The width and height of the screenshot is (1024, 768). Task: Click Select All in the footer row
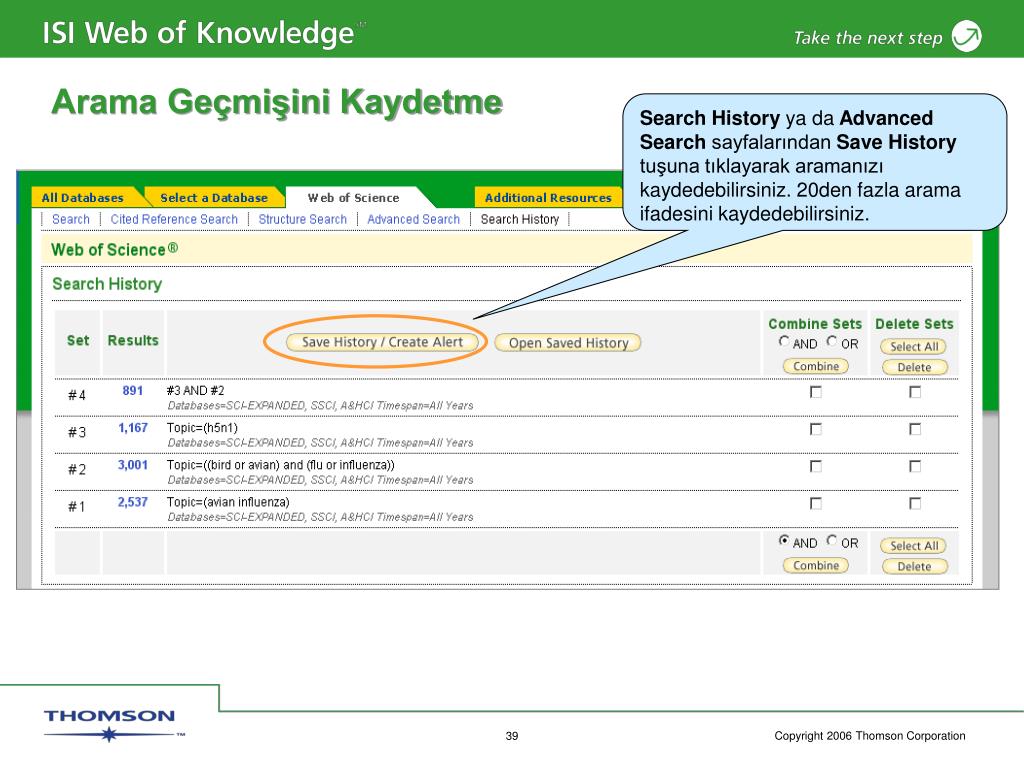coord(914,546)
